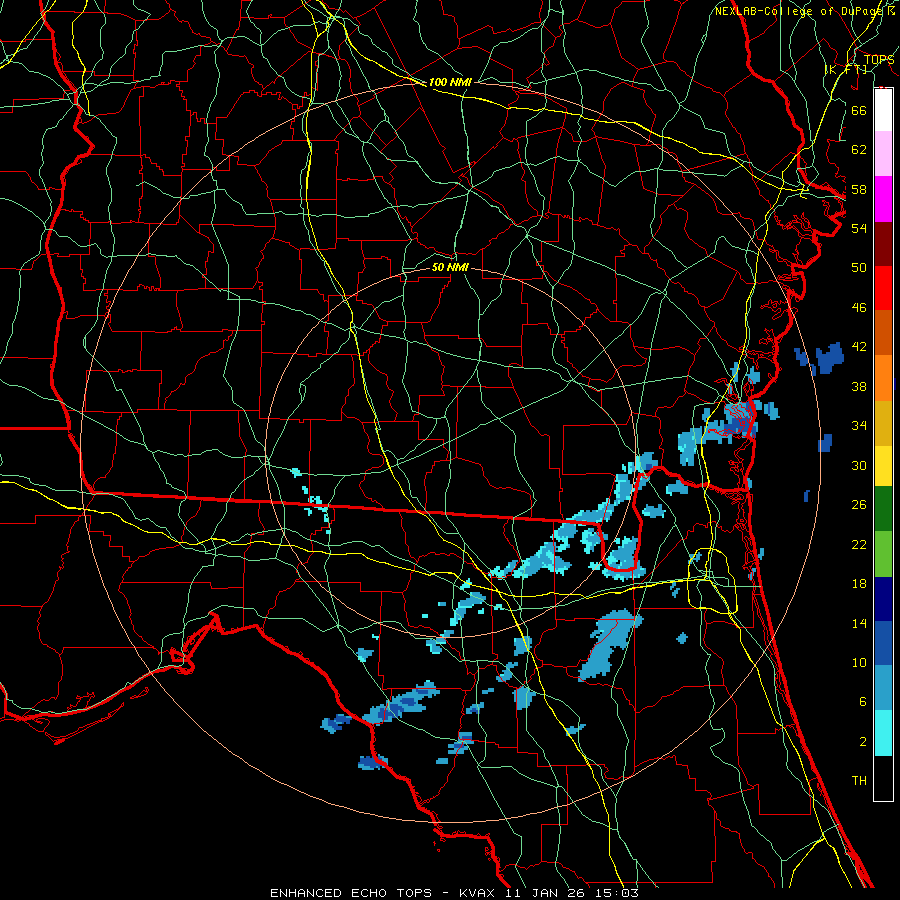
Task: Click the (K FT) units label
Action: click(846, 69)
